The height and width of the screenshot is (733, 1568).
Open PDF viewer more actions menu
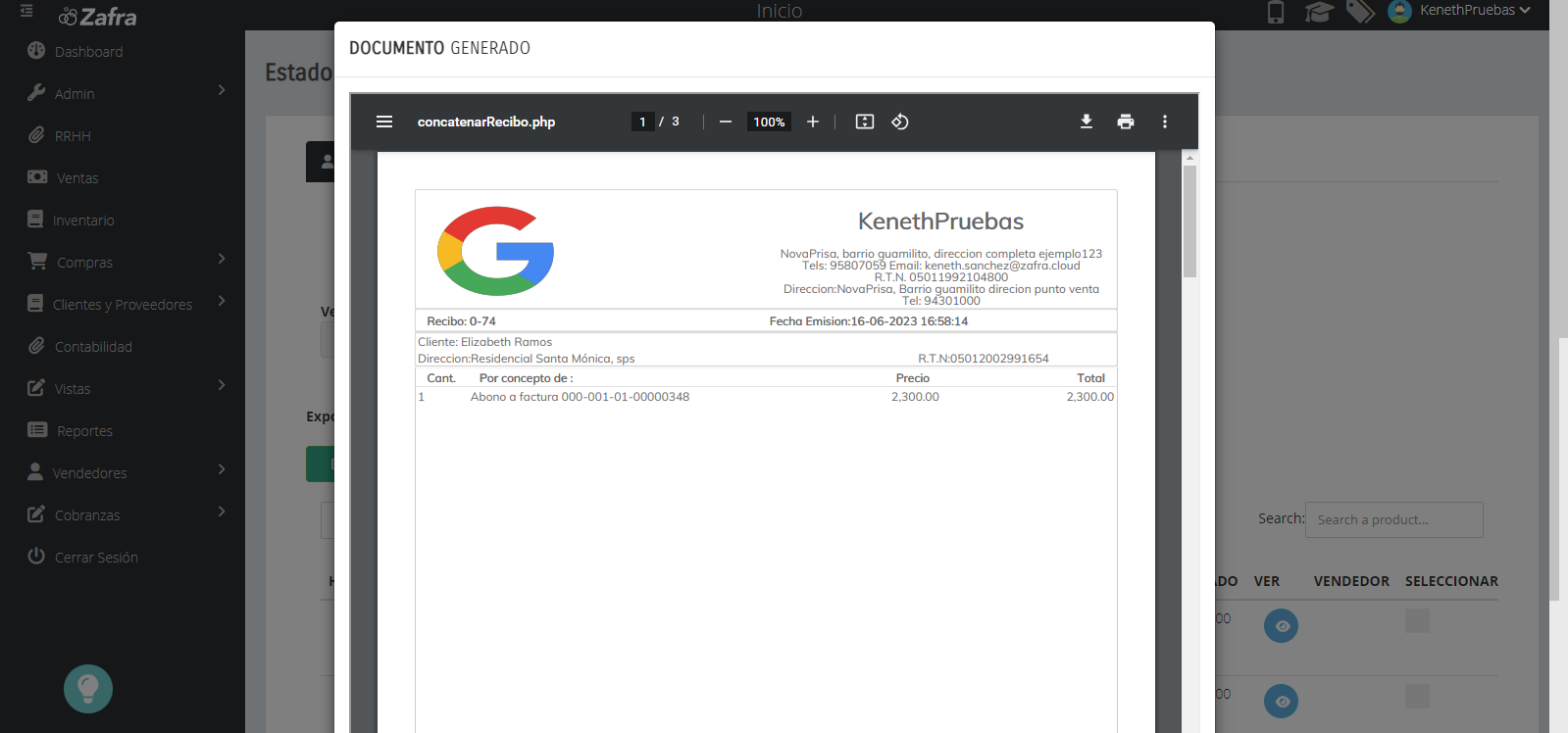click(x=1165, y=122)
